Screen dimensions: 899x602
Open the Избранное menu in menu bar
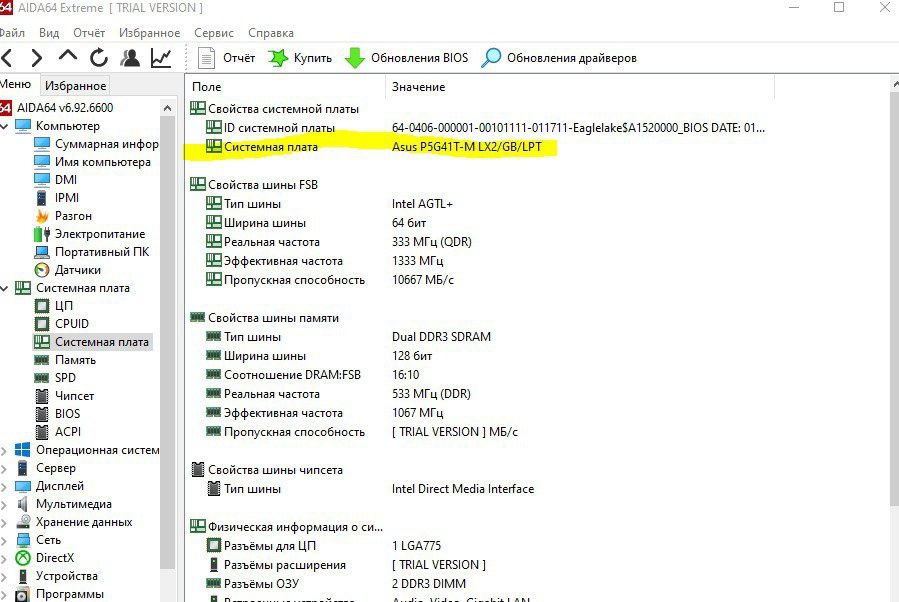pos(150,33)
